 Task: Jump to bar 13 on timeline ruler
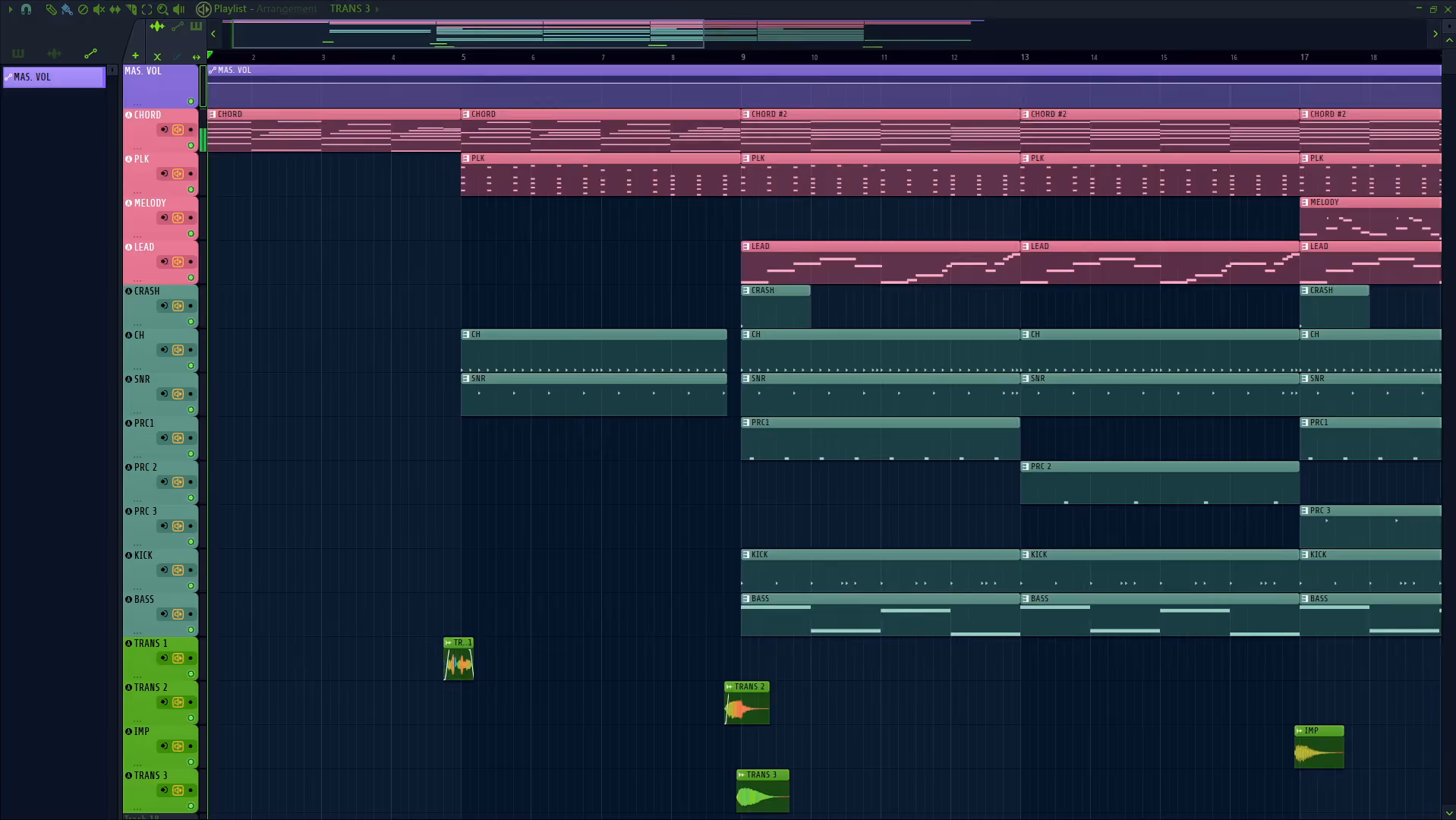coord(1025,57)
